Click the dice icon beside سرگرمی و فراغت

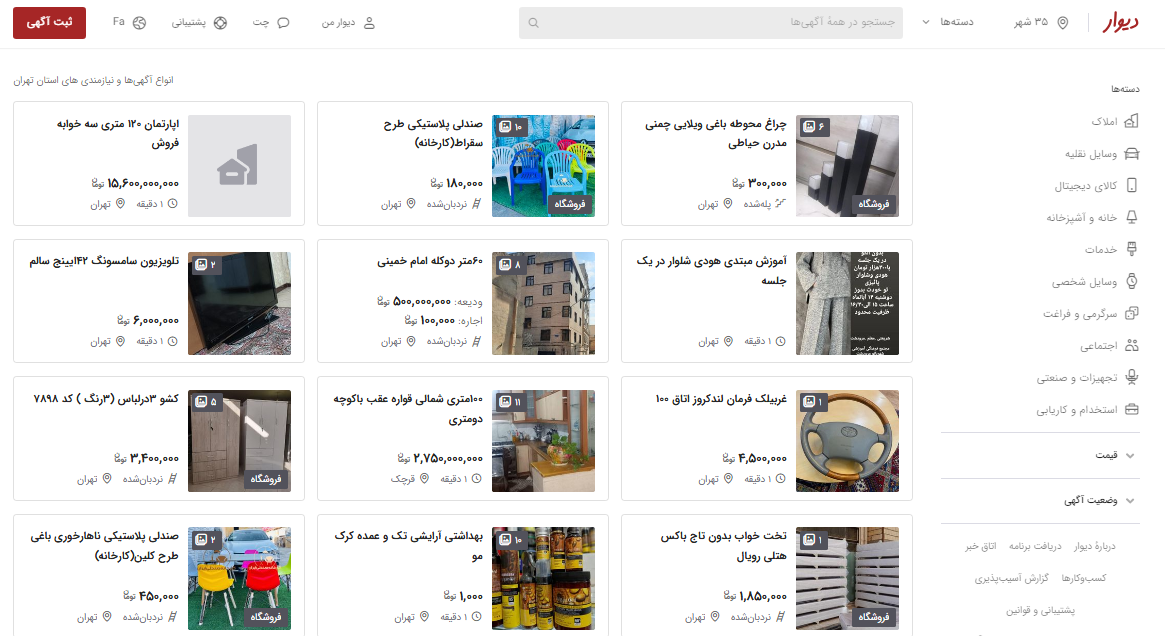(1132, 314)
